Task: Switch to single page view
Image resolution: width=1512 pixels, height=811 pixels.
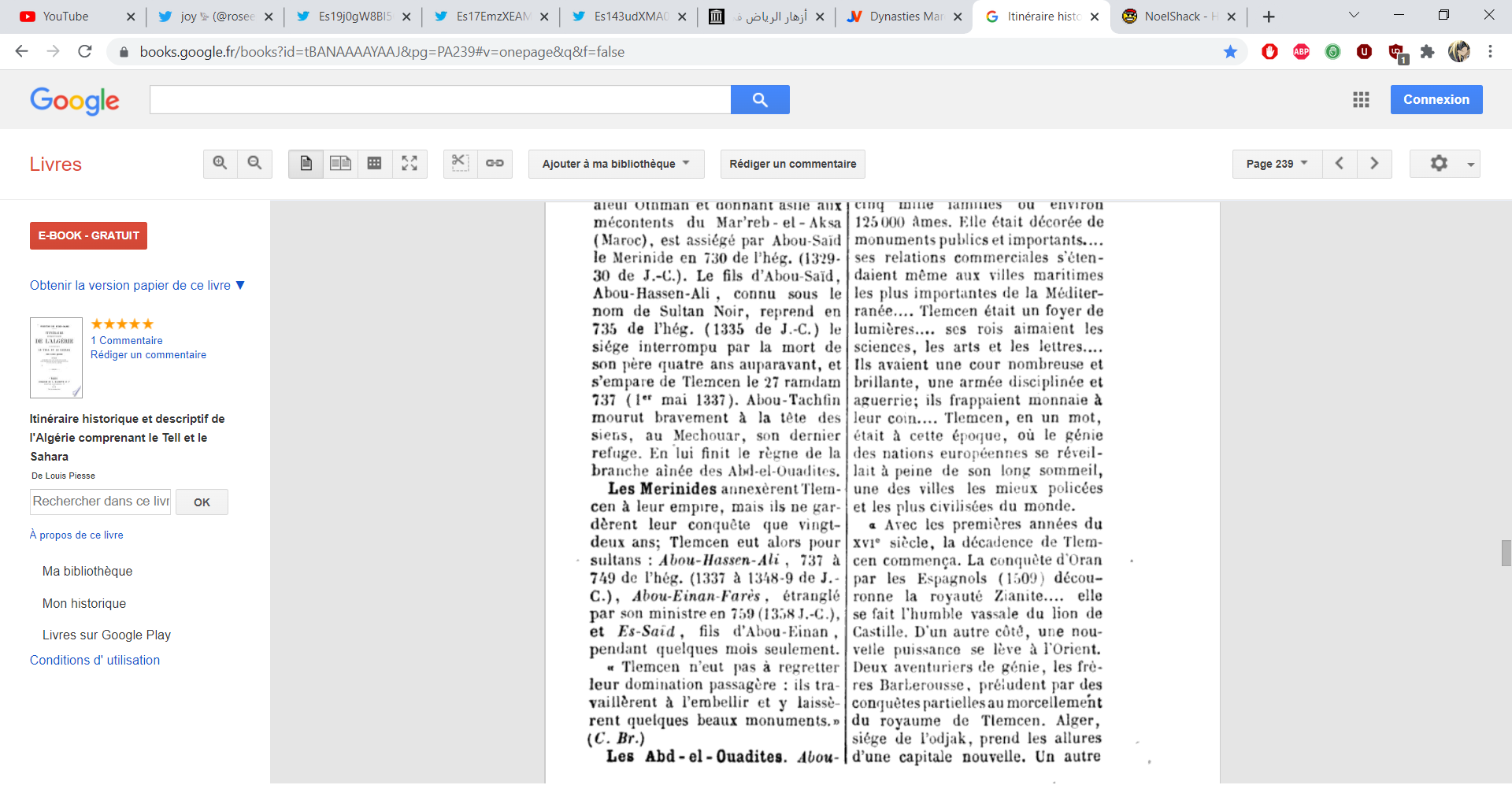Action: (x=306, y=164)
